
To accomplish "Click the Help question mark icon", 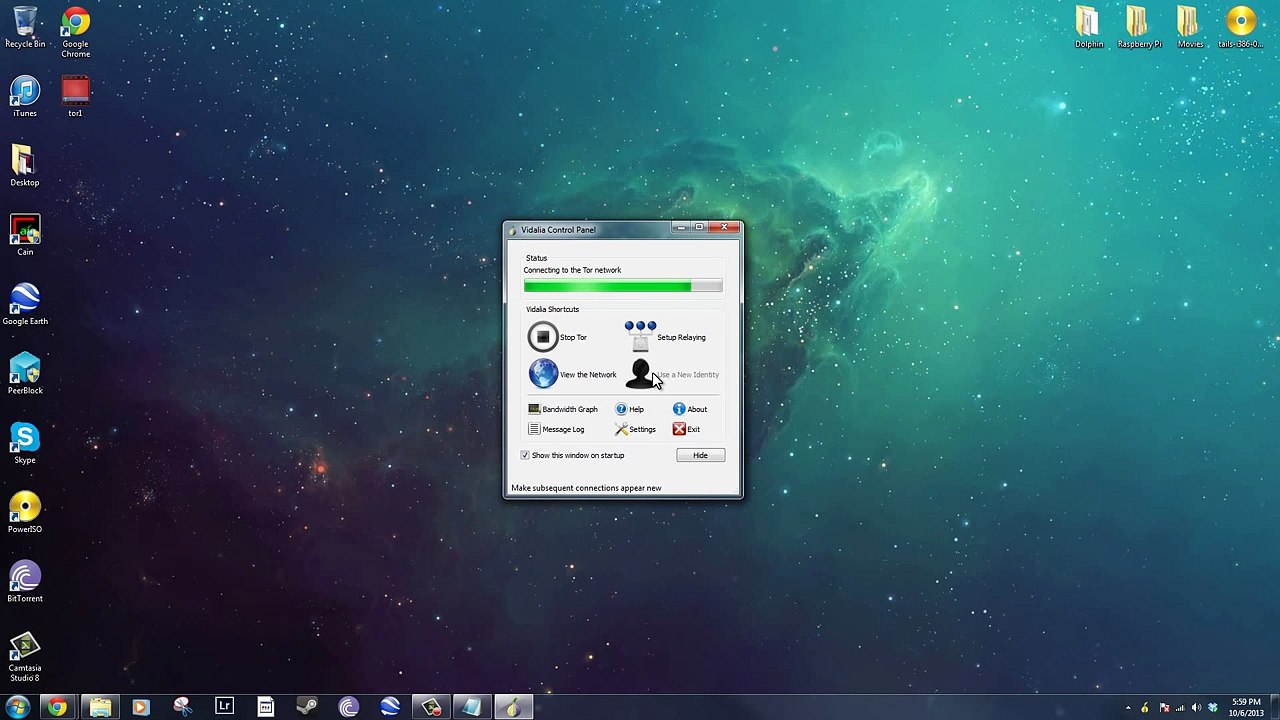I will click(x=621, y=409).
